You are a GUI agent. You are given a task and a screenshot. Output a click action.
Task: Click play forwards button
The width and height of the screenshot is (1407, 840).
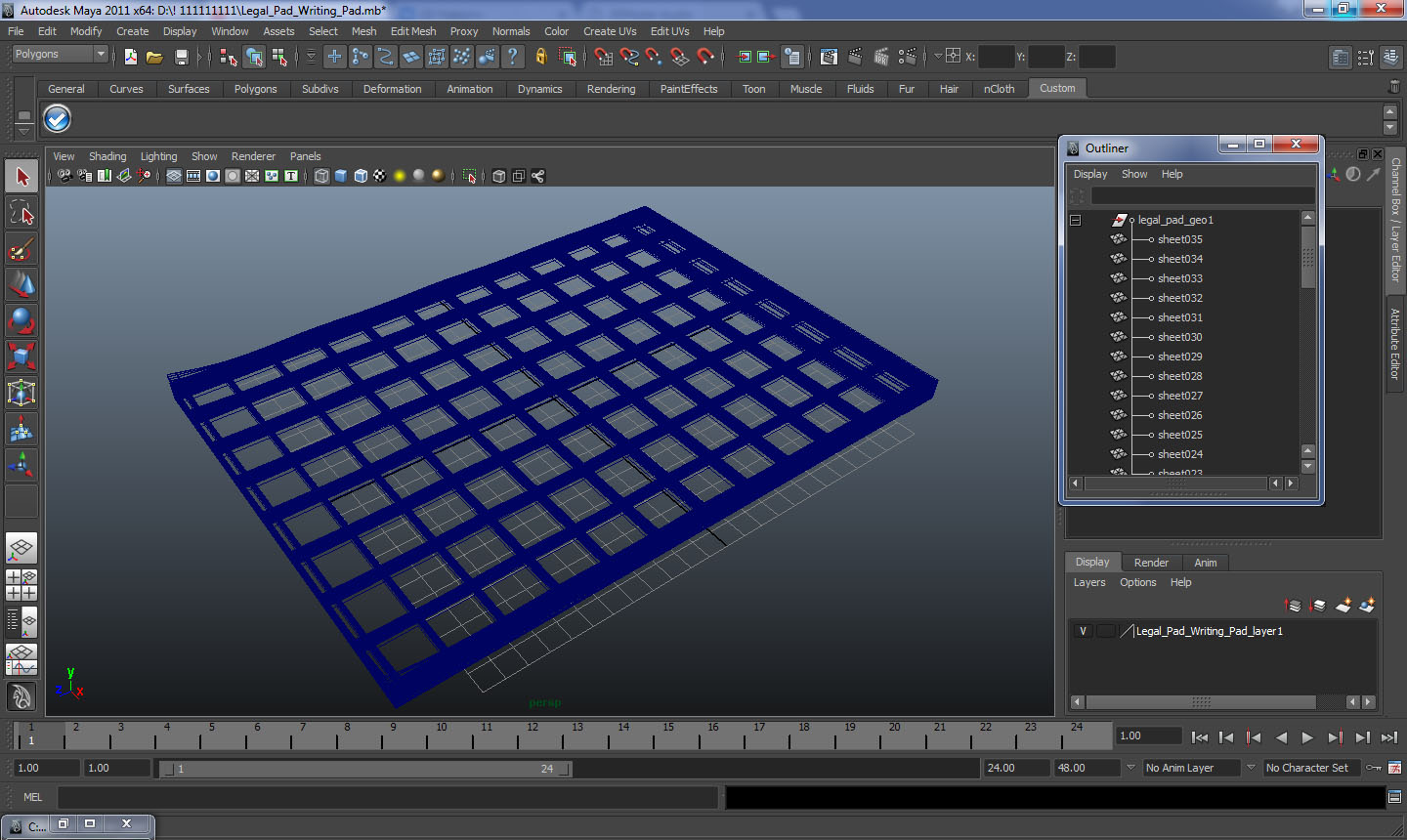pyautogui.click(x=1307, y=737)
